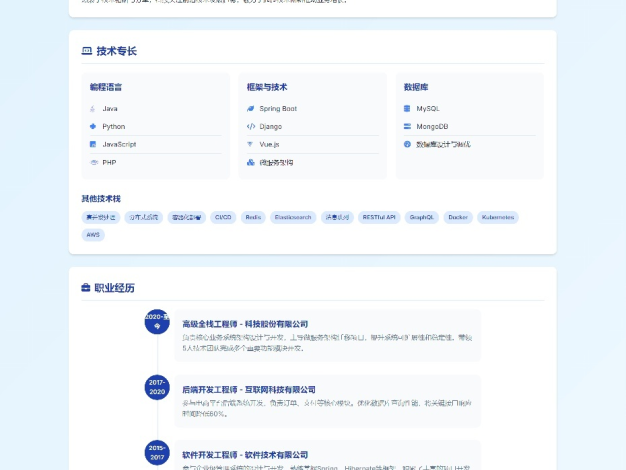626x470 pixels.
Task: Click the briefcase icon beside 职业经历
Action: click(85, 288)
